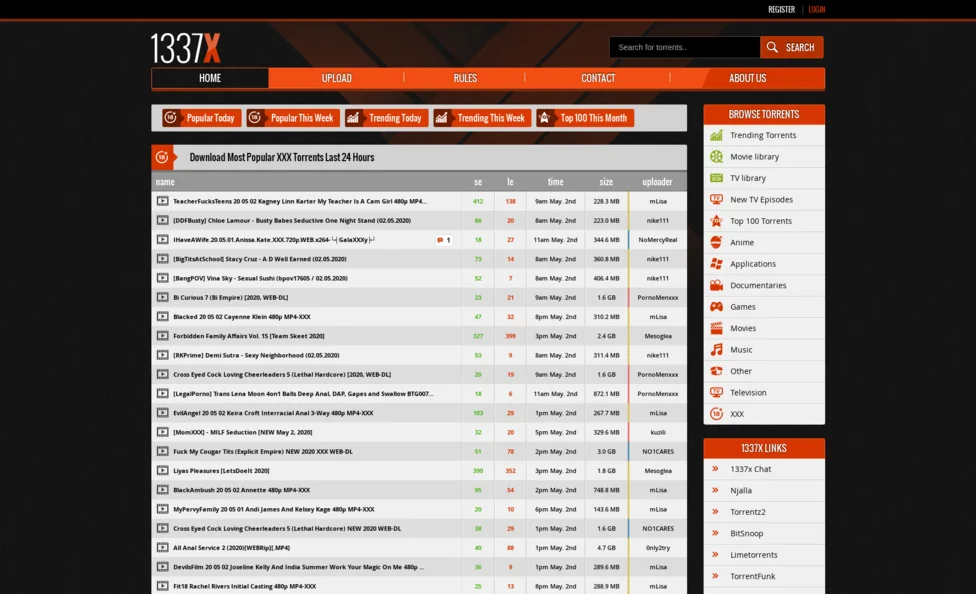Open the Contact tab
Screen dimensions: 976x594
pos(598,78)
